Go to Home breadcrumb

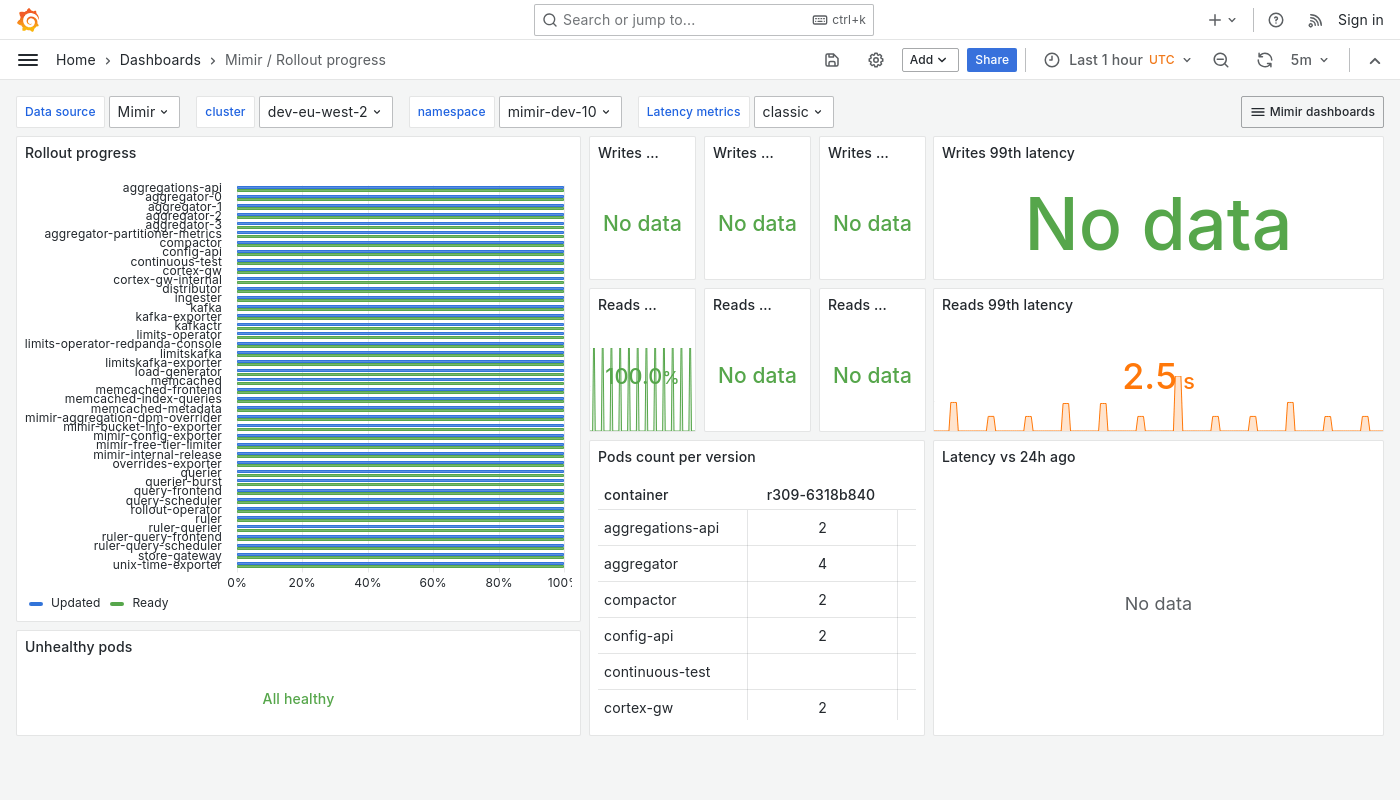pos(76,60)
